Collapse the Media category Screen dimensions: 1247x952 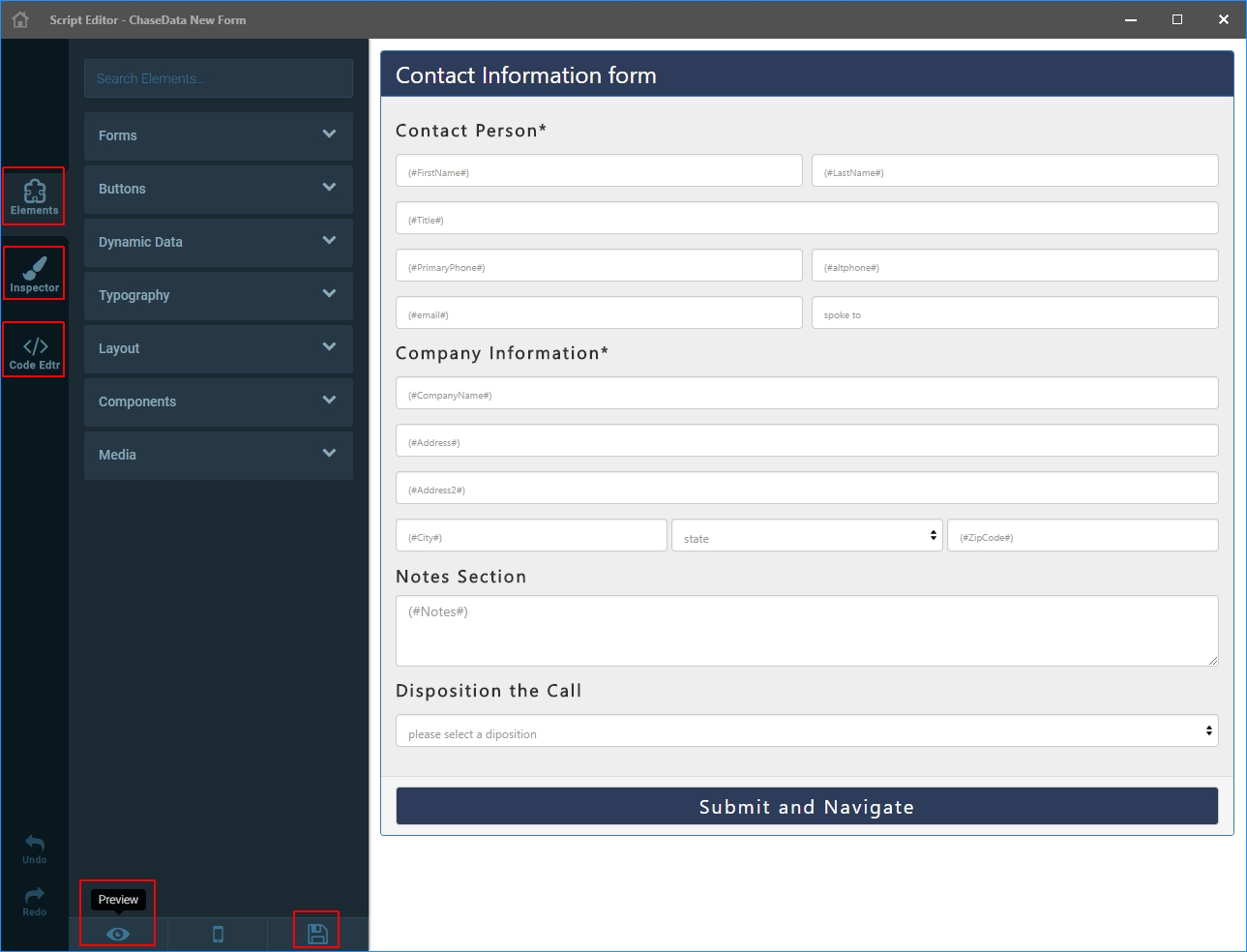pyautogui.click(x=218, y=455)
